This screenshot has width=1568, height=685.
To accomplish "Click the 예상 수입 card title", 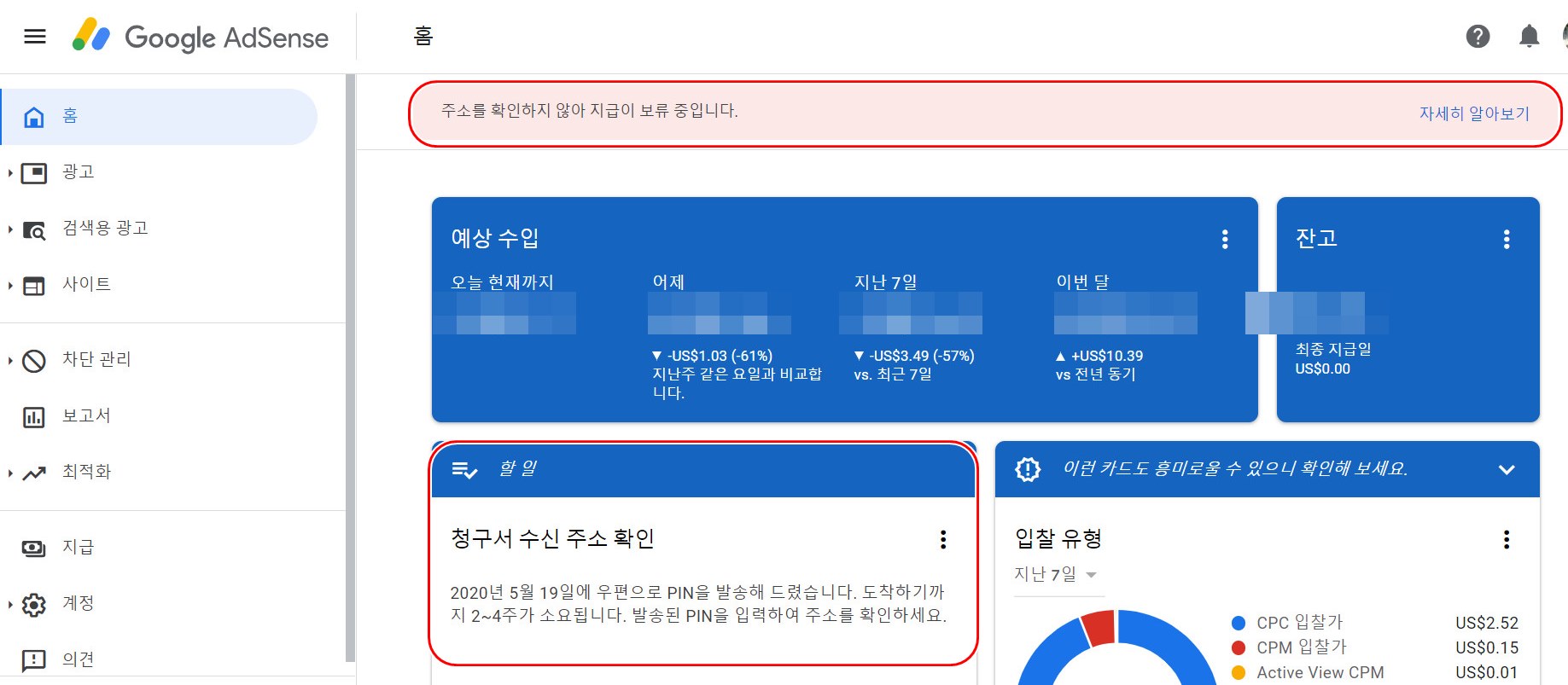I will pos(495,238).
